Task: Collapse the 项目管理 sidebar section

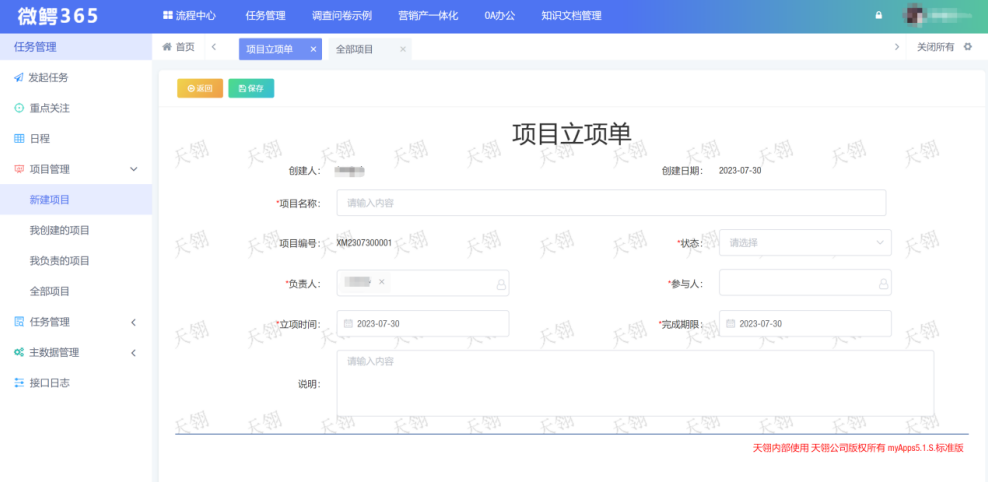Action: [x=134, y=170]
